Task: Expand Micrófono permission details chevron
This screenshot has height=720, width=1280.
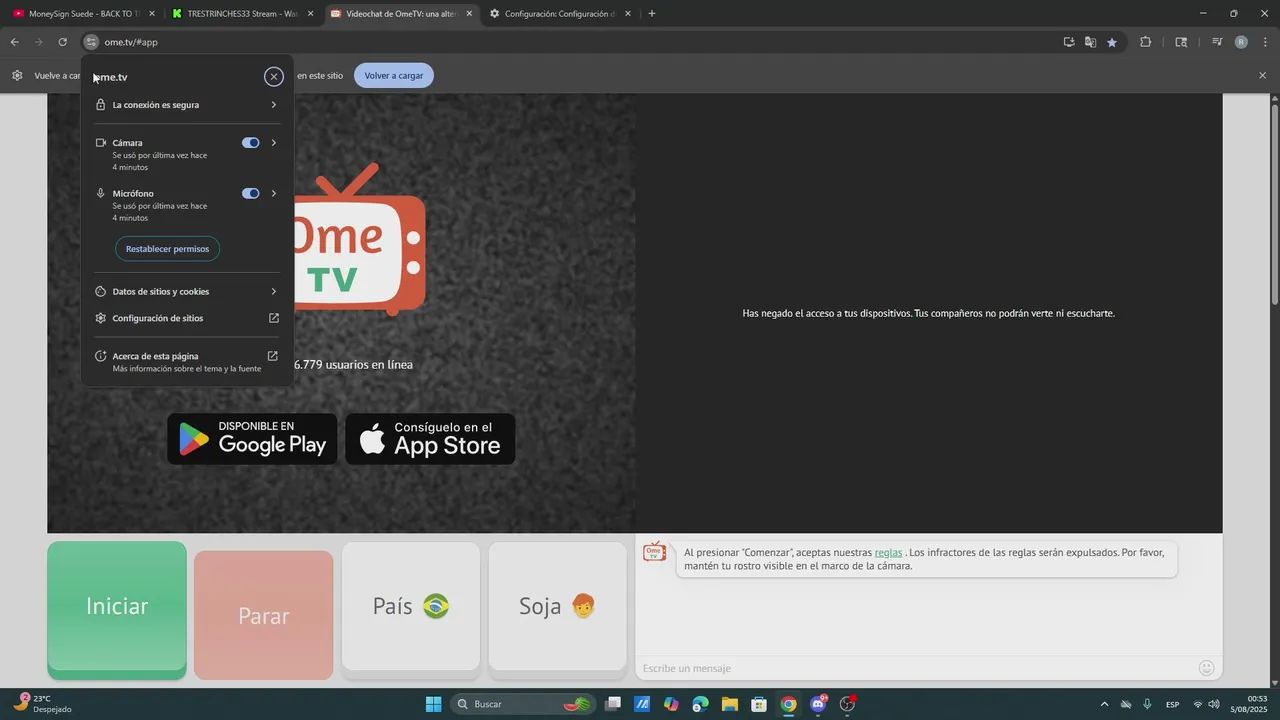Action: 274,193
